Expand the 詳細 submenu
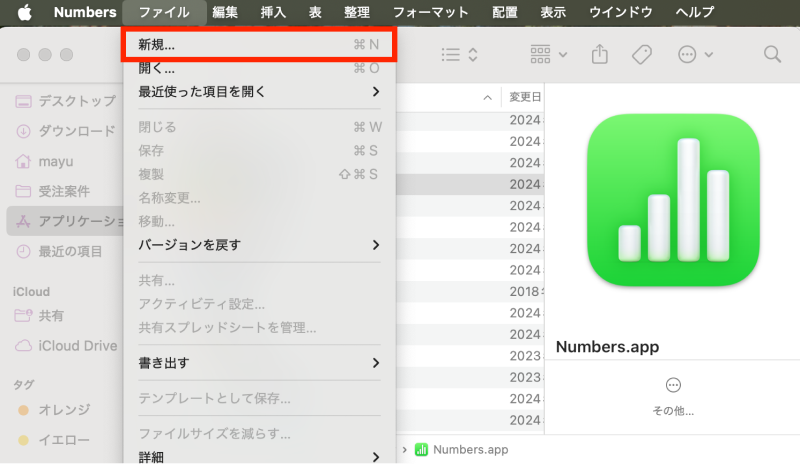 pos(259,457)
